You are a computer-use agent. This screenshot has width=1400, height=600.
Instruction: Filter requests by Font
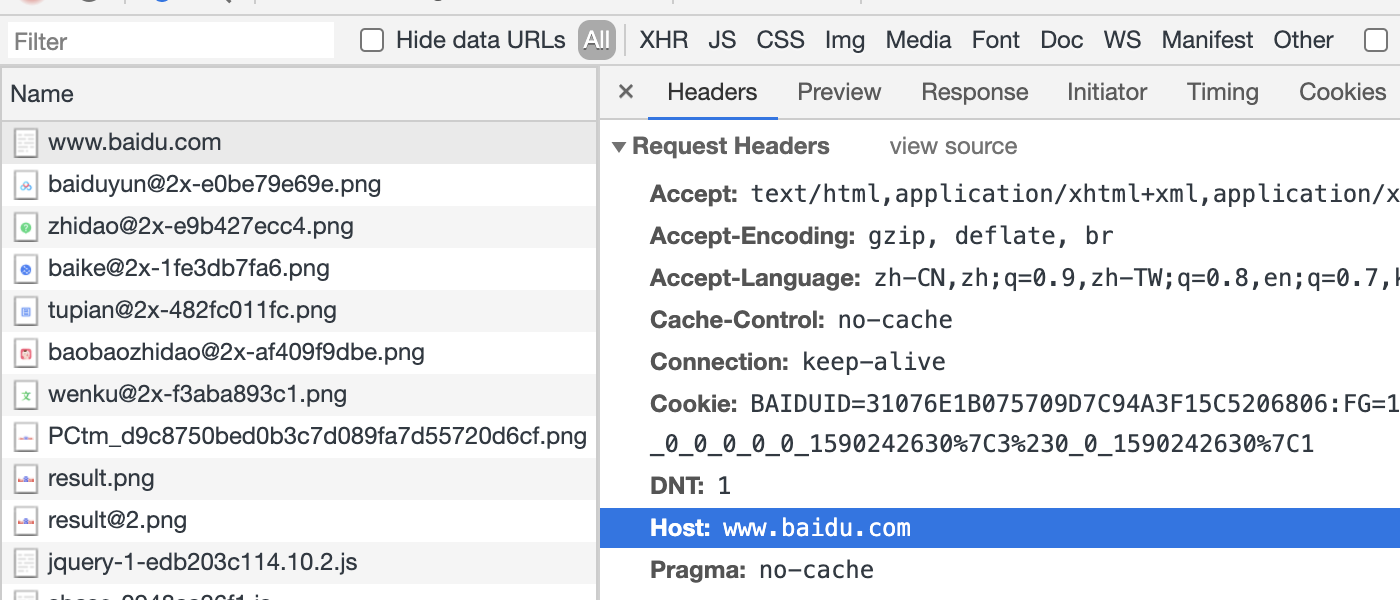(996, 40)
